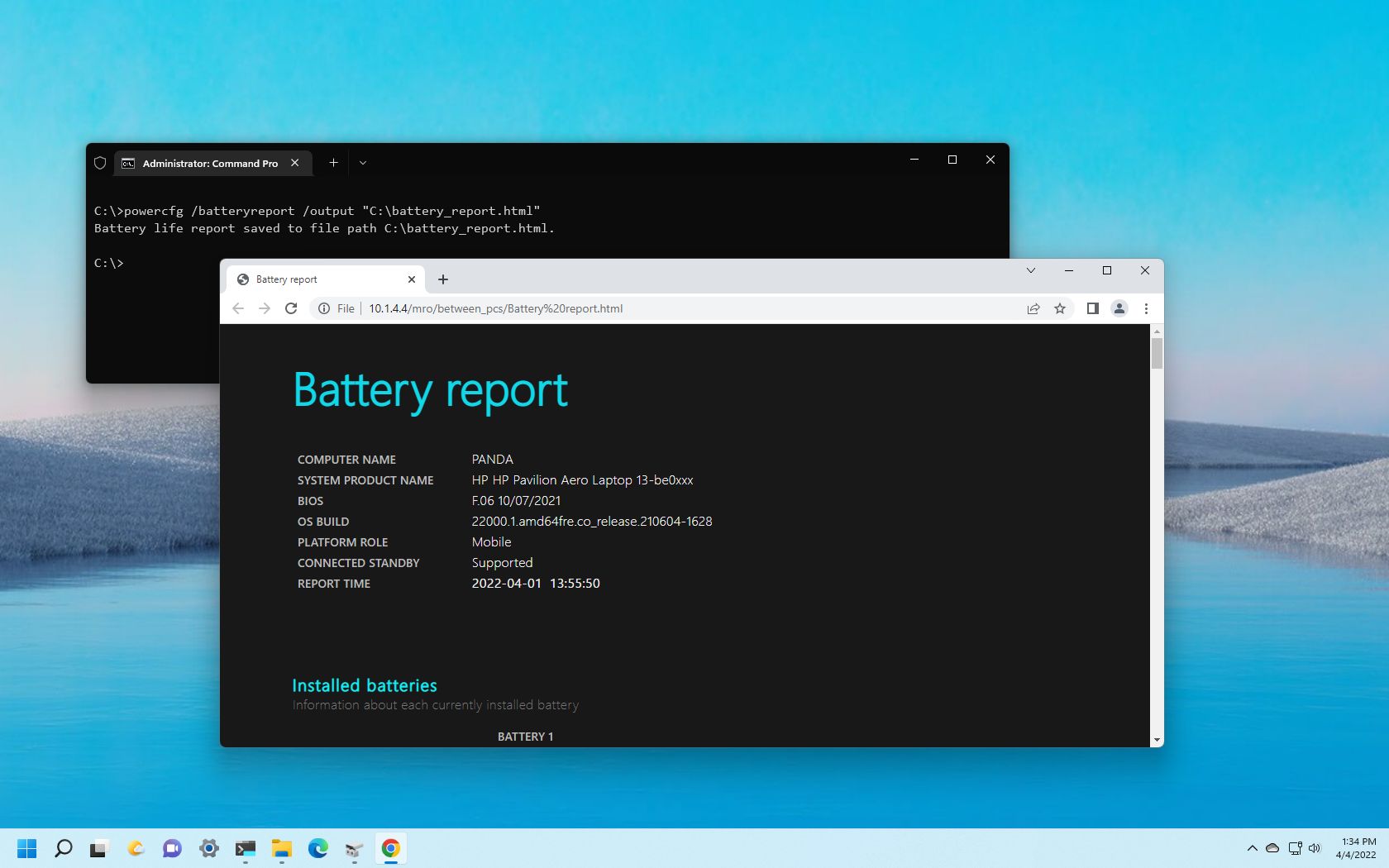Launch Microsoft Edge from the taskbar
The image size is (1389, 868).
tap(317, 848)
